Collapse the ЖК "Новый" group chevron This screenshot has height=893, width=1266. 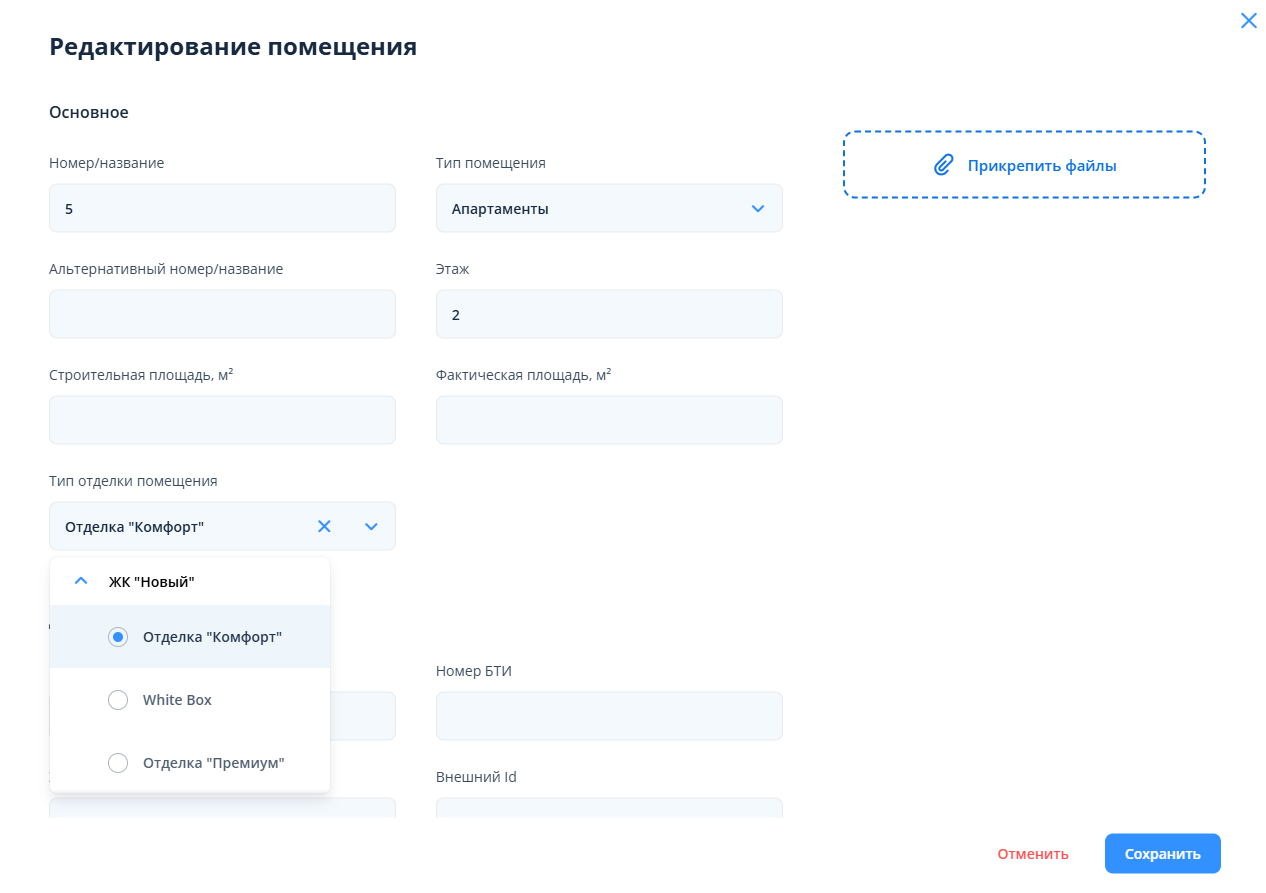coord(82,581)
